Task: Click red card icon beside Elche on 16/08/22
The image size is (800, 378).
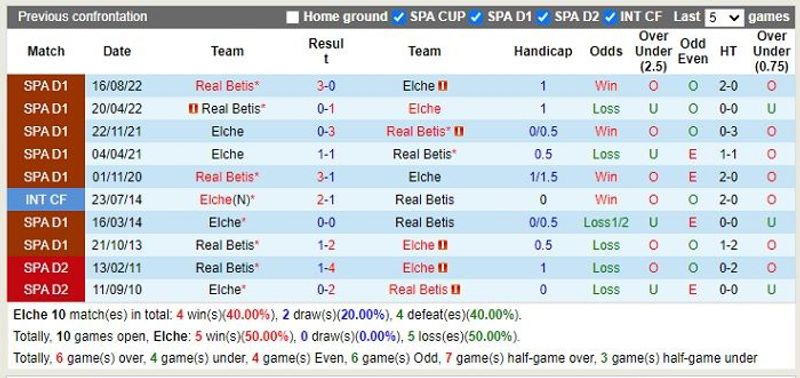Action: tap(442, 86)
